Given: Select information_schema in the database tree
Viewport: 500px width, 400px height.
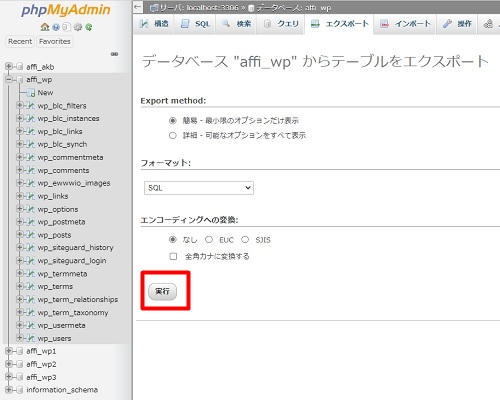Looking at the screenshot, I should [62, 390].
